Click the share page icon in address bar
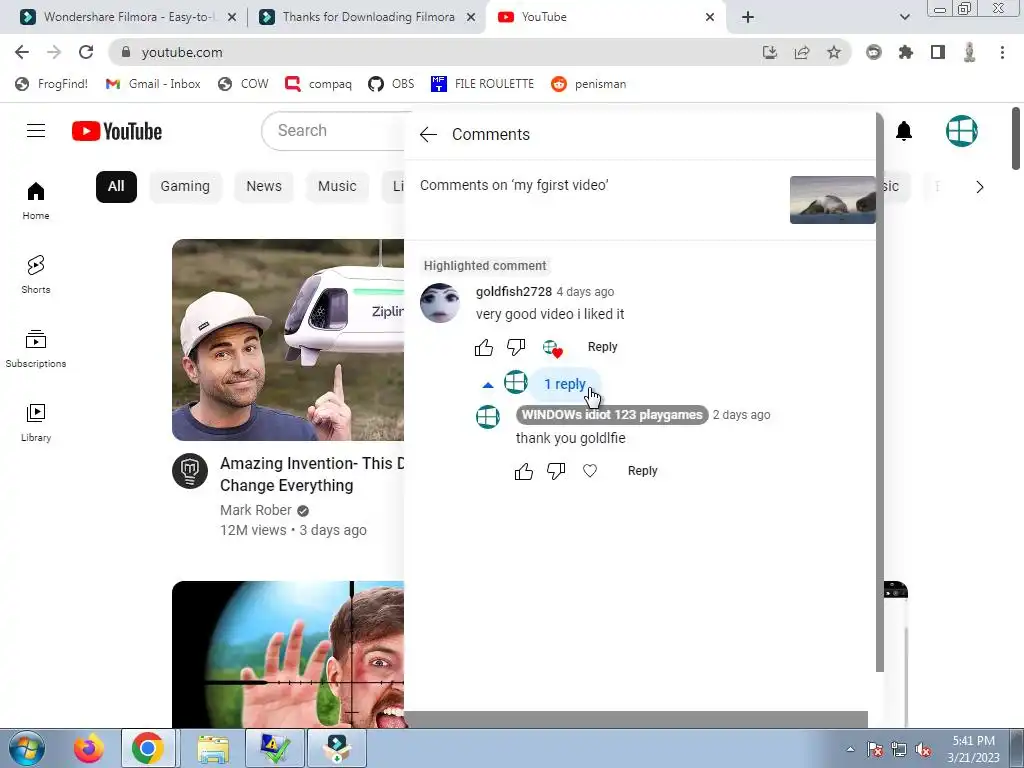The height and width of the screenshot is (768, 1024). click(x=802, y=52)
